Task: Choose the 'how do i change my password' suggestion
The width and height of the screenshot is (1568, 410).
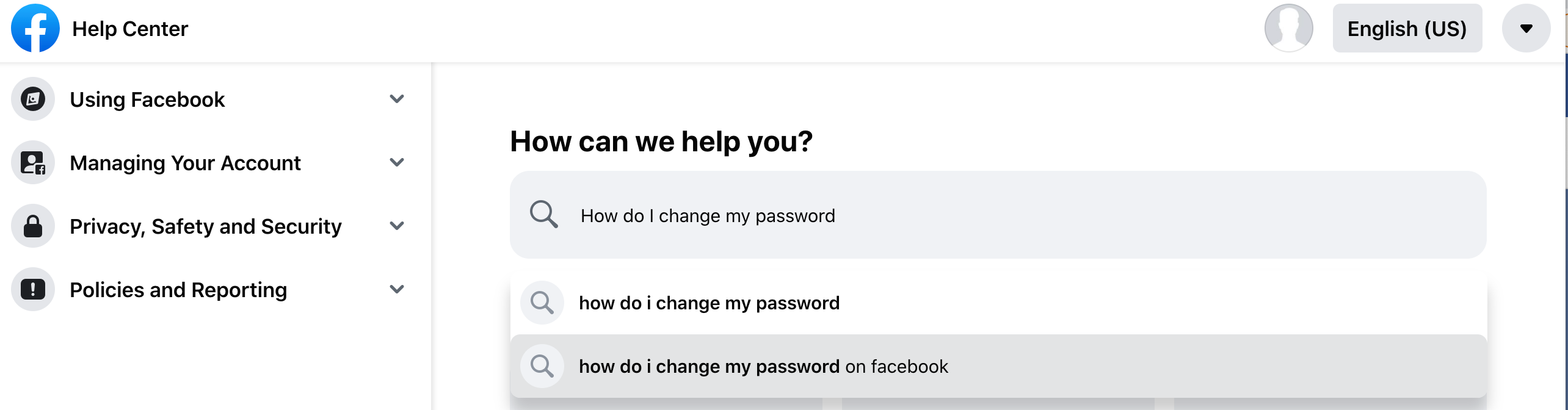Action: coord(709,302)
